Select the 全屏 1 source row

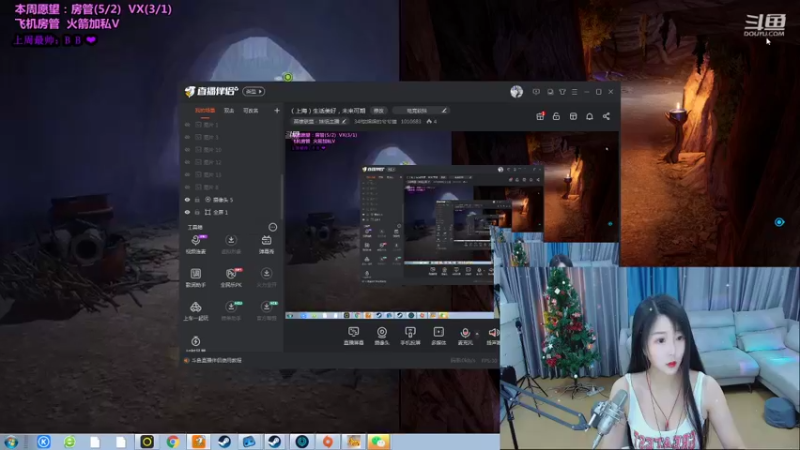(x=231, y=212)
